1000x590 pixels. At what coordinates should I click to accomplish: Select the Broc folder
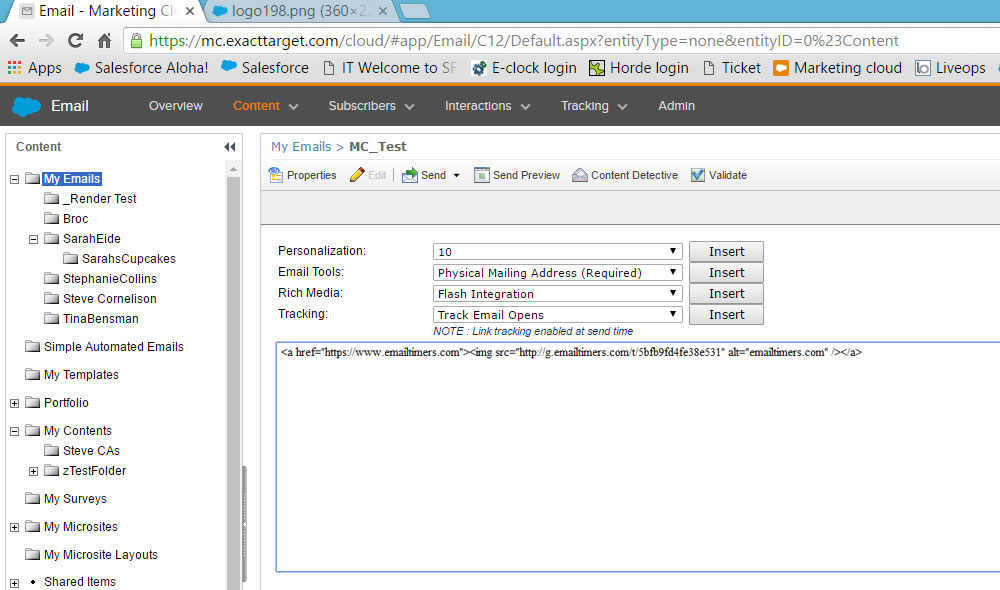pyautogui.click(x=75, y=219)
